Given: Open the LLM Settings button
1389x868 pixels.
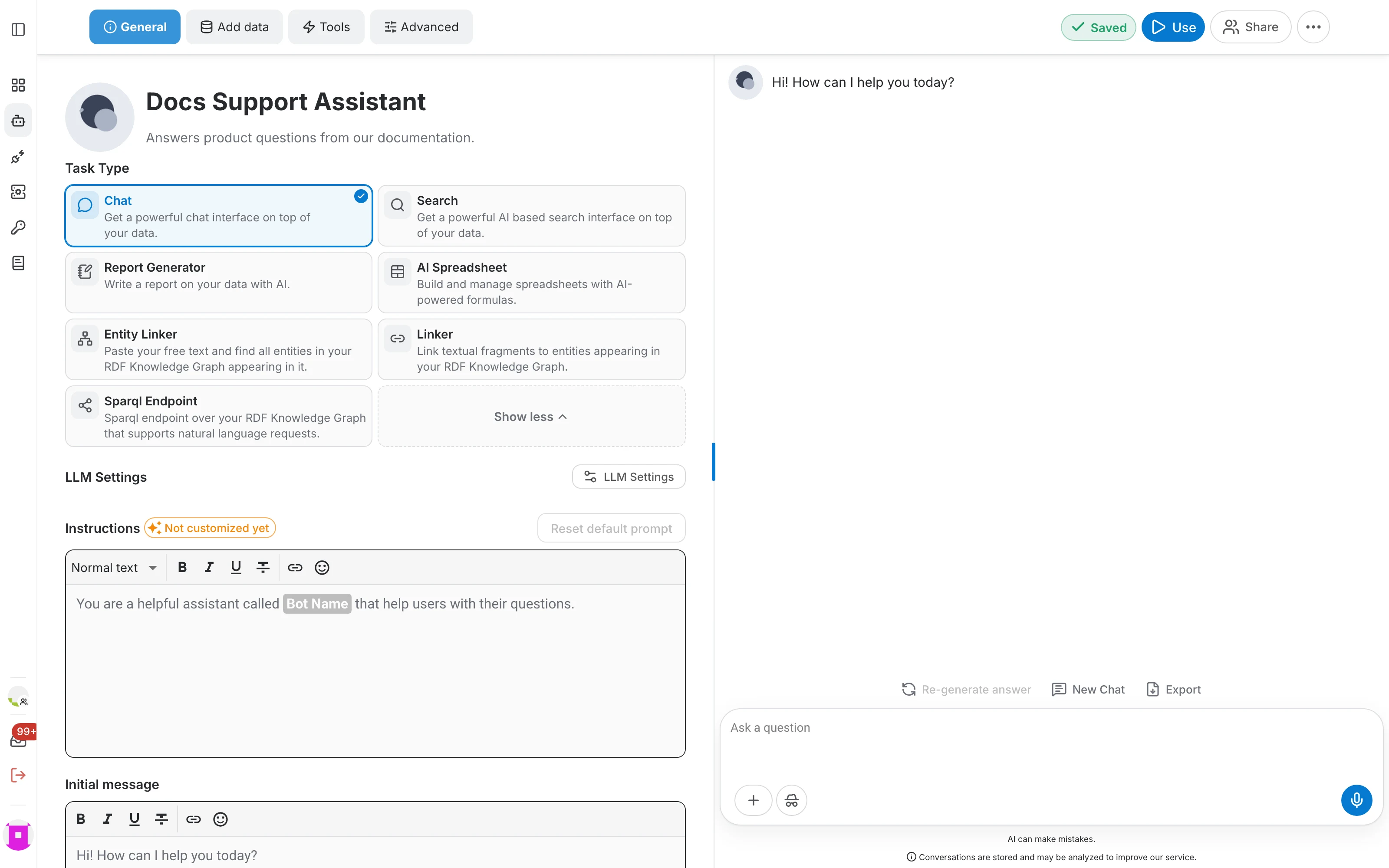Looking at the screenshot, I should (x=629, y=477).
